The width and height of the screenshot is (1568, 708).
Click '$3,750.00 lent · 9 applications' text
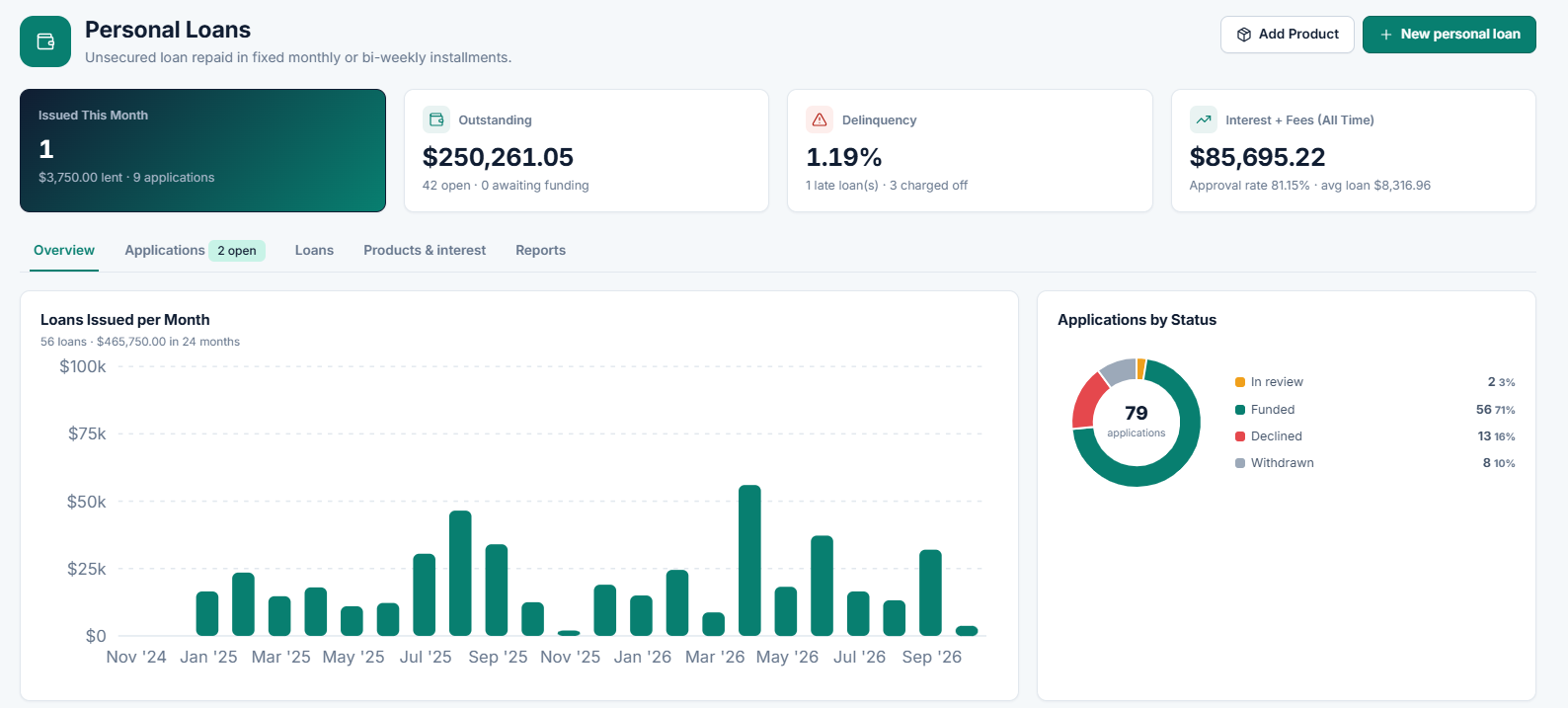[126, 178]
